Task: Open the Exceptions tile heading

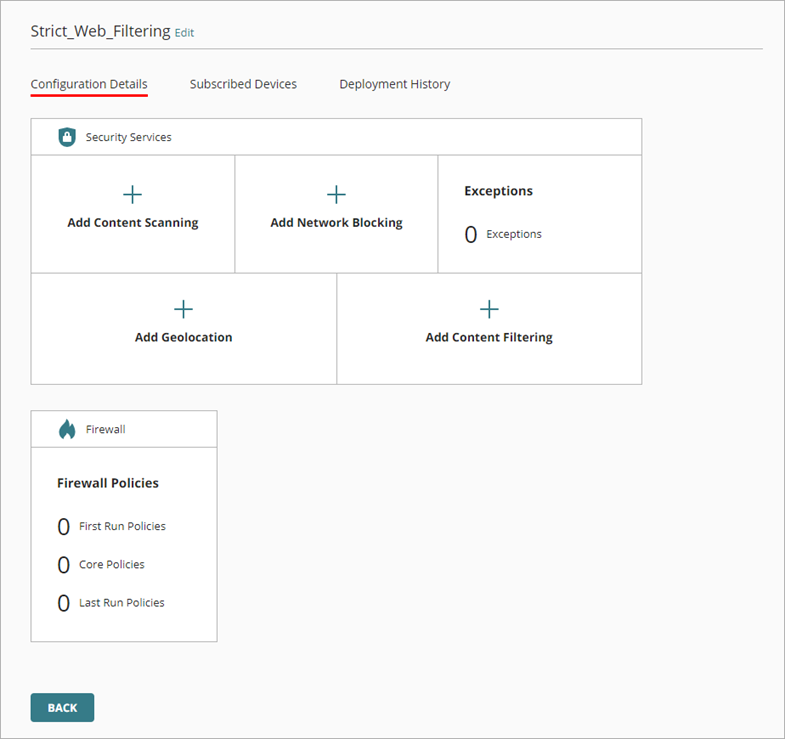Action: (x=498, y=191)
